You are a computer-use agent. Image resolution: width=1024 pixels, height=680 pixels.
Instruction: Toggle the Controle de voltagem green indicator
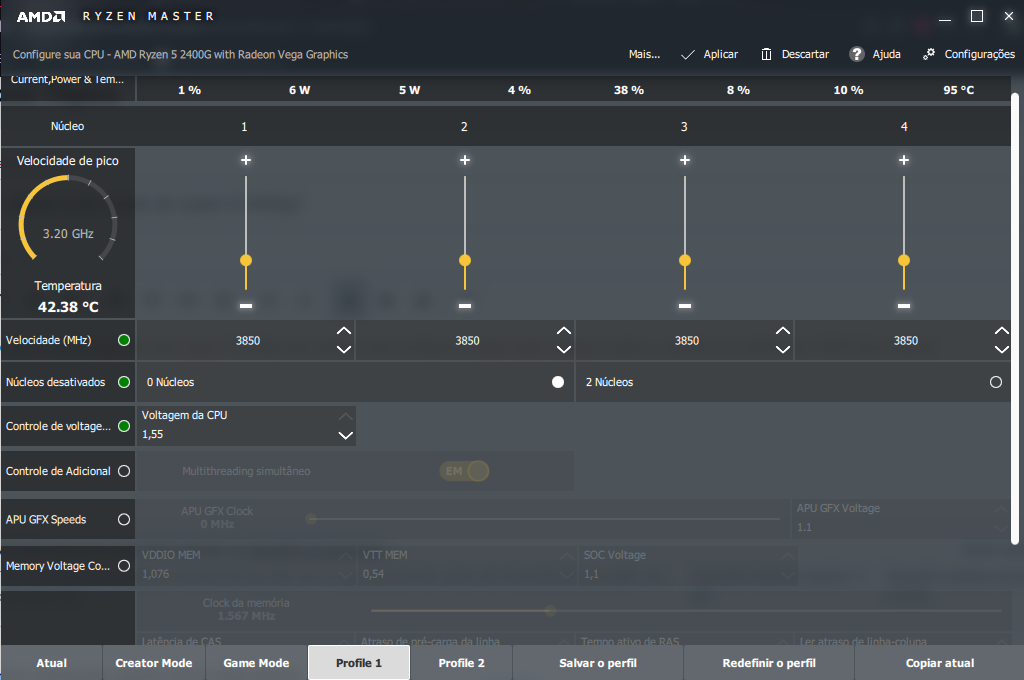point(124,426)
